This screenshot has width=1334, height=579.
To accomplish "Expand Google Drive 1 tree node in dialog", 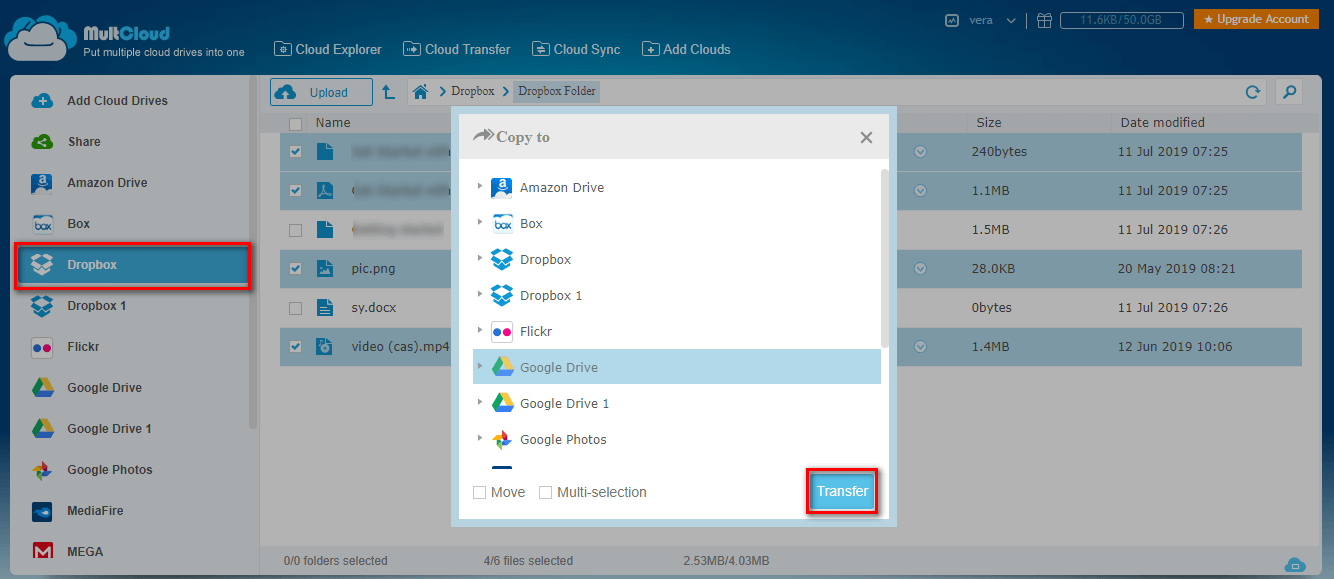I will point(480,402).
